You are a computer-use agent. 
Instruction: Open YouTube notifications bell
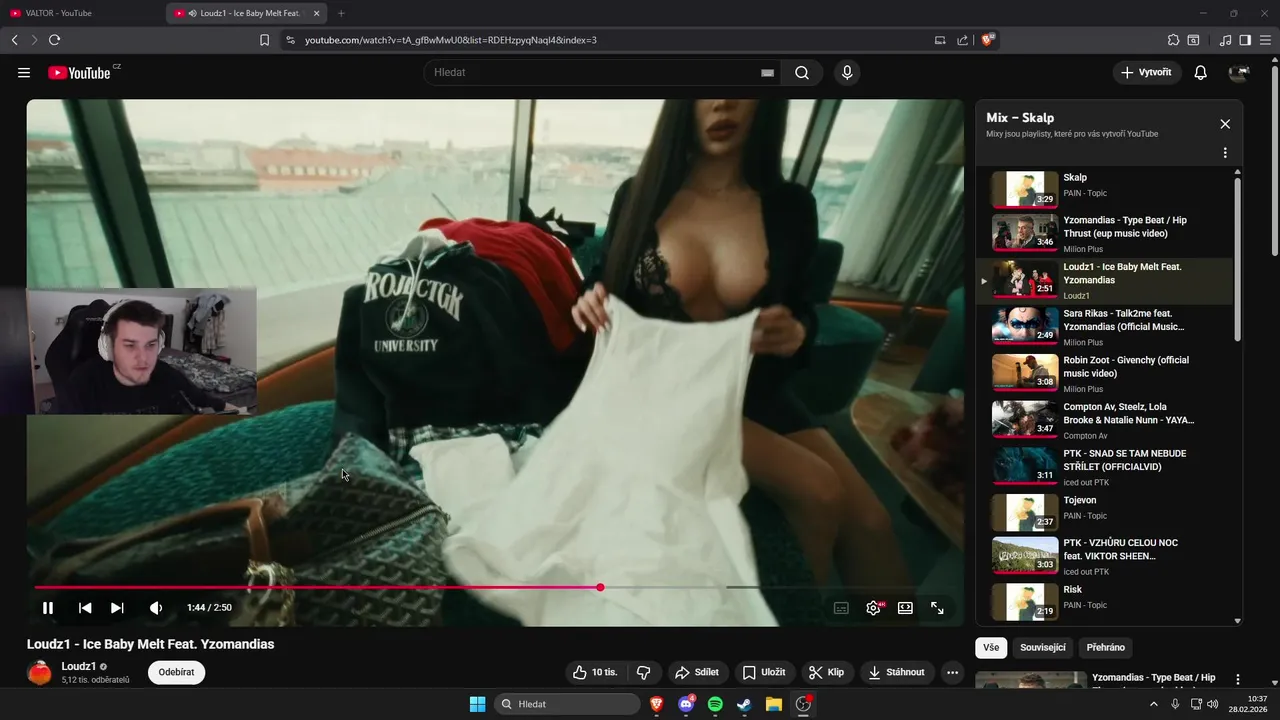pos(1201,73)
